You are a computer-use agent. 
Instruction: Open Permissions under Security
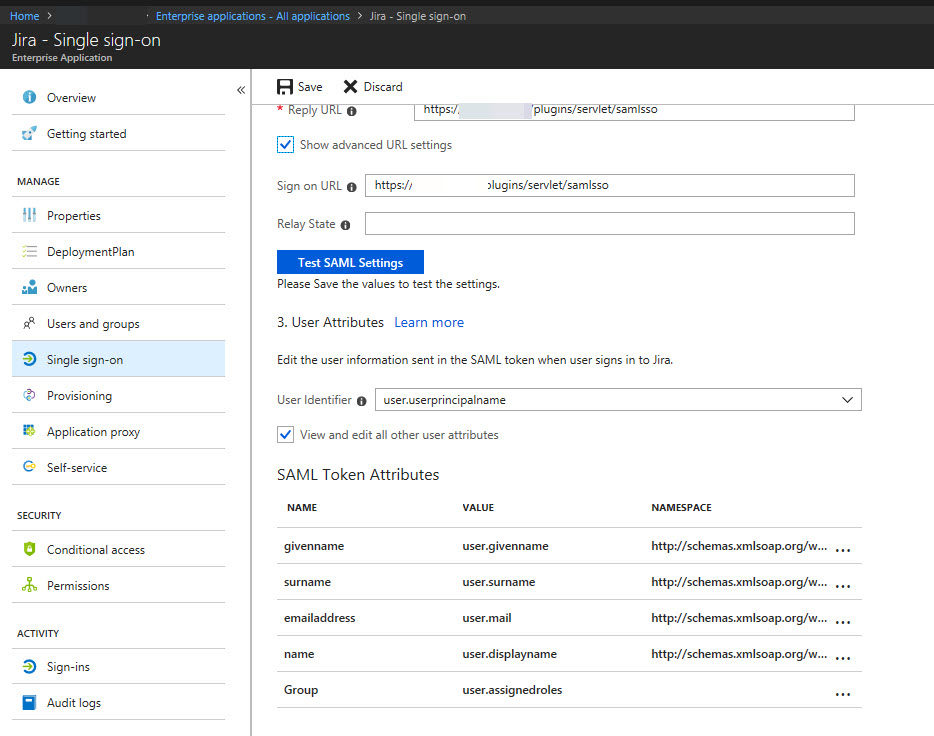[119, 585]
